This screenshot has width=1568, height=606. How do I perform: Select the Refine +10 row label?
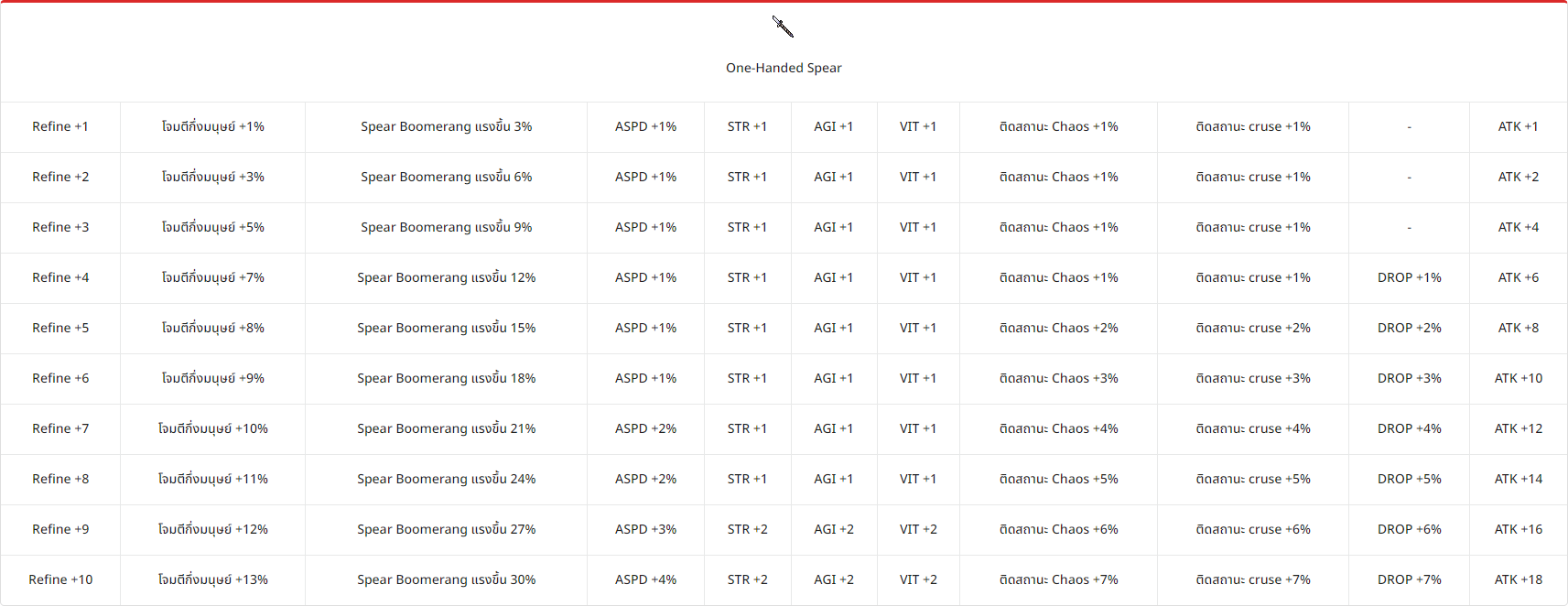click(60, 579)
